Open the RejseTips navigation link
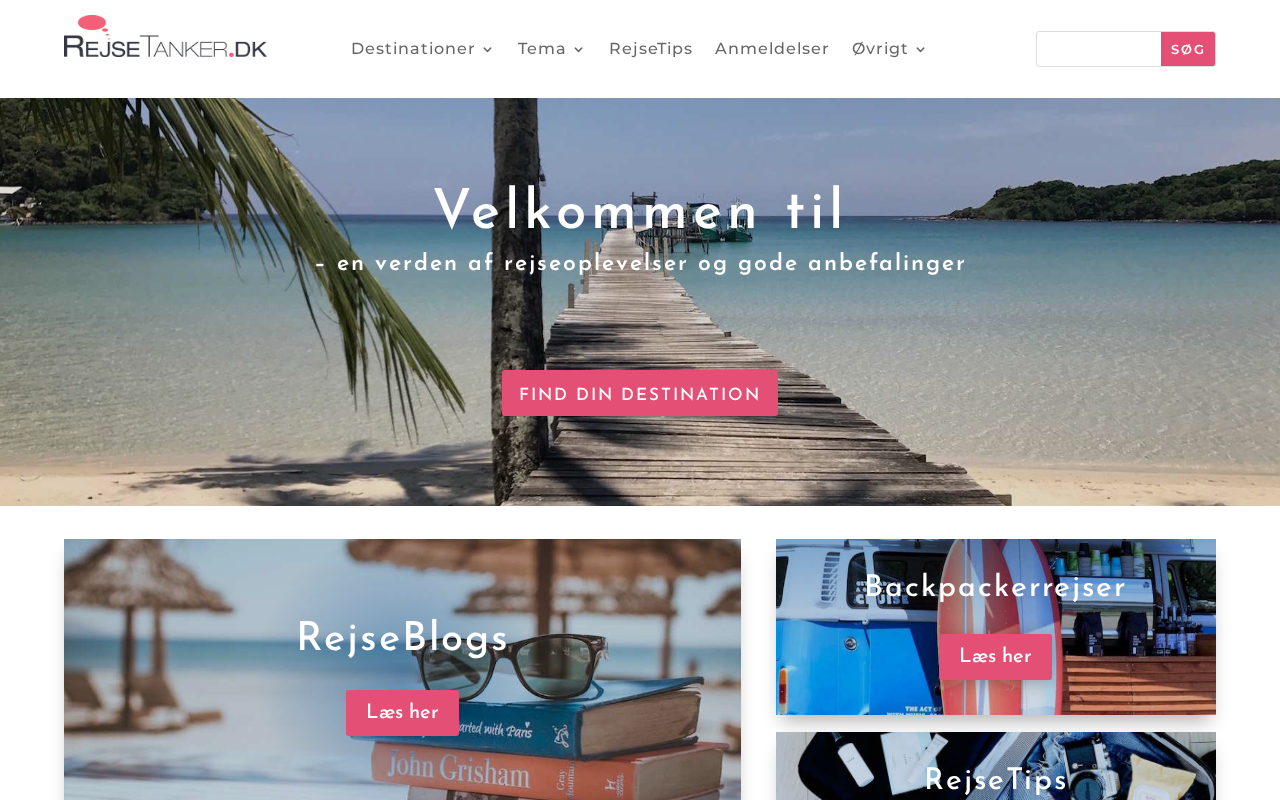This screenshot has height=800, width=1280. [651, 49]
